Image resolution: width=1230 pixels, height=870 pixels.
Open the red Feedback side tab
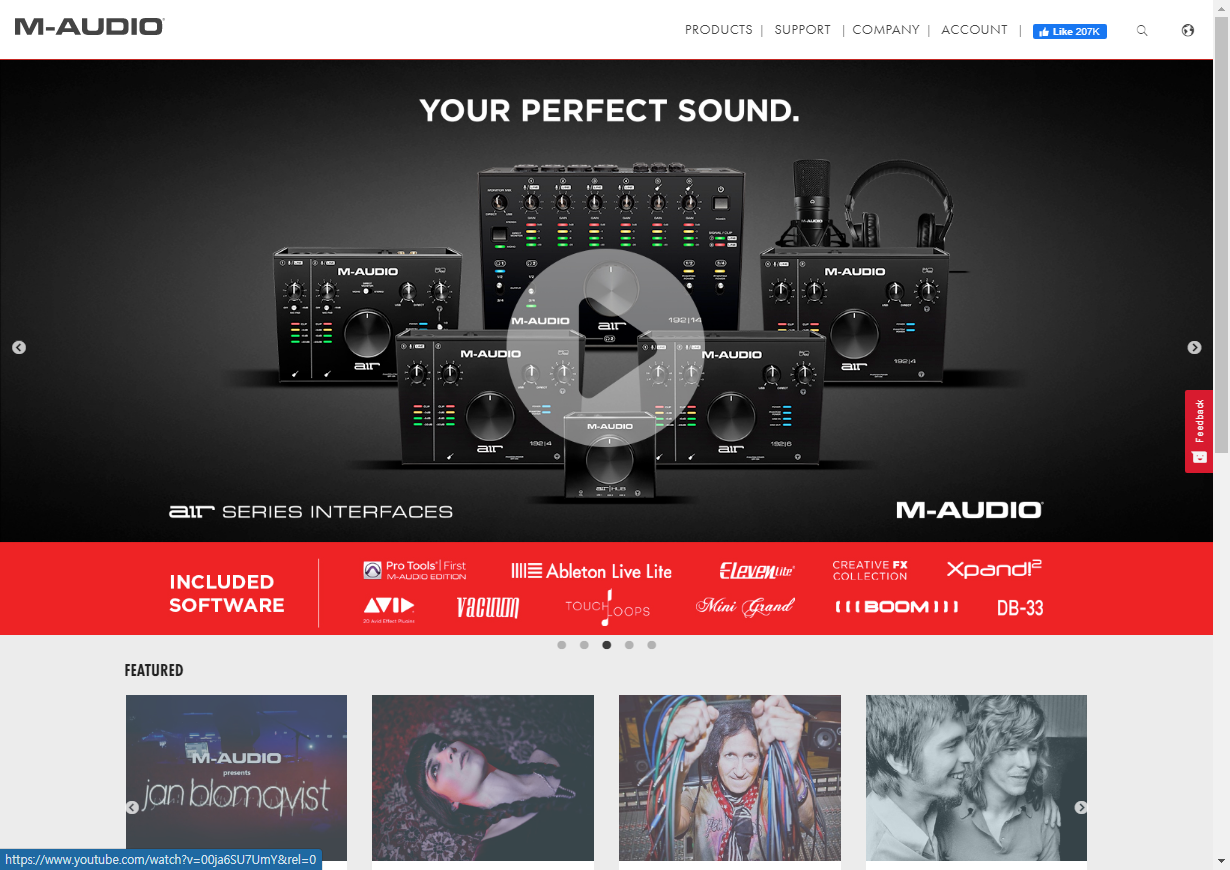[1199, 431]
